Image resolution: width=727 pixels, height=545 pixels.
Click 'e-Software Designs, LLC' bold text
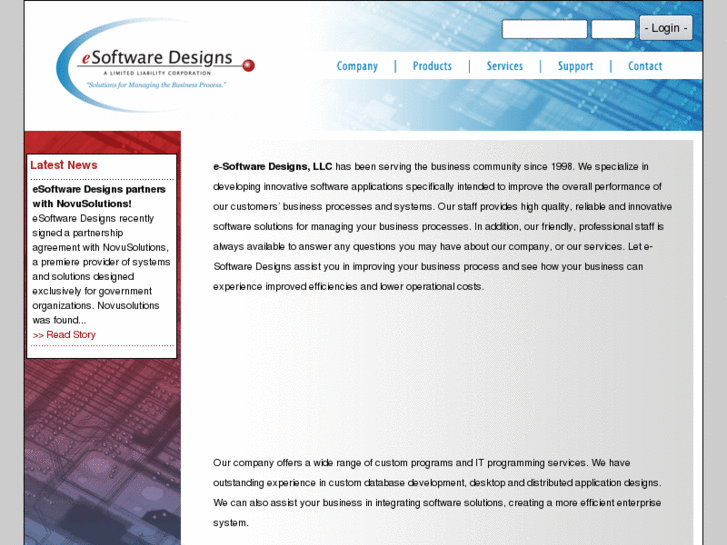pos(273,167)
